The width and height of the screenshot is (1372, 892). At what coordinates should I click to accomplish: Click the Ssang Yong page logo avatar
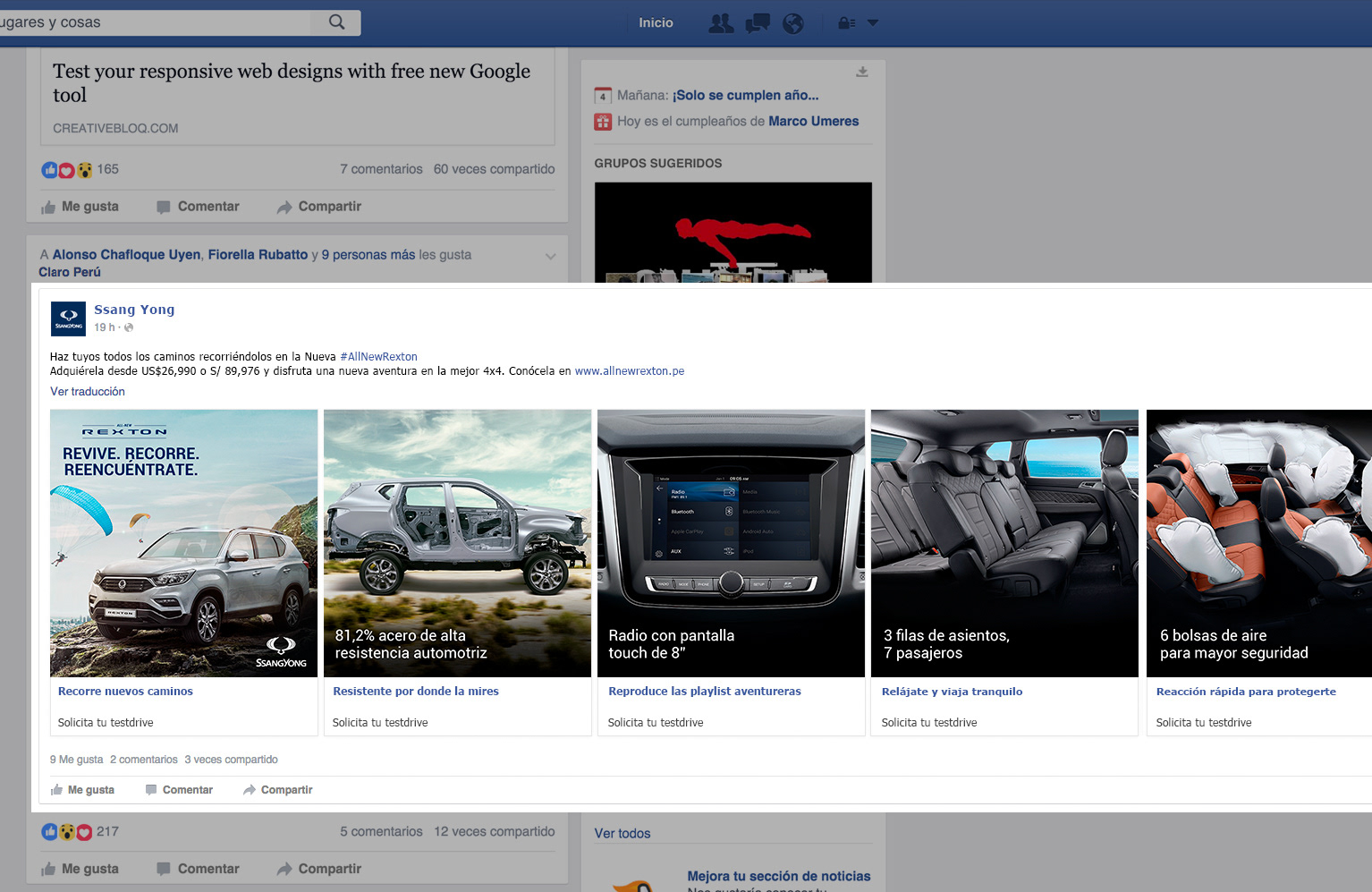pos(68,319)
